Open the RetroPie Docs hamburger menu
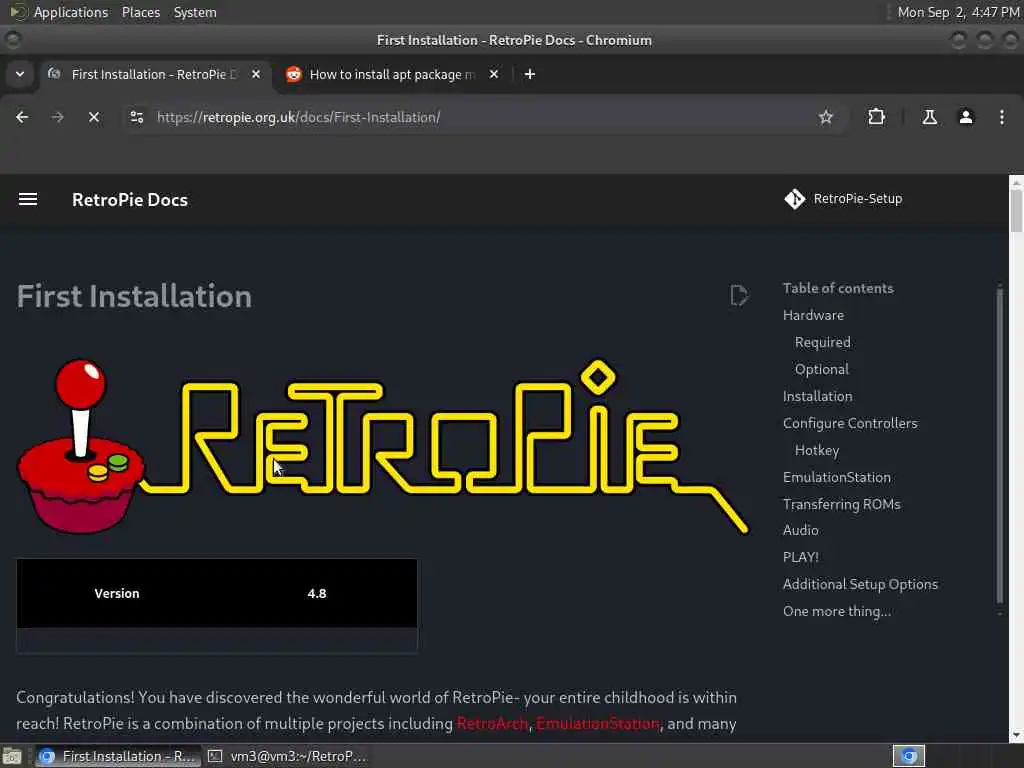 click(x=27, y=199)
